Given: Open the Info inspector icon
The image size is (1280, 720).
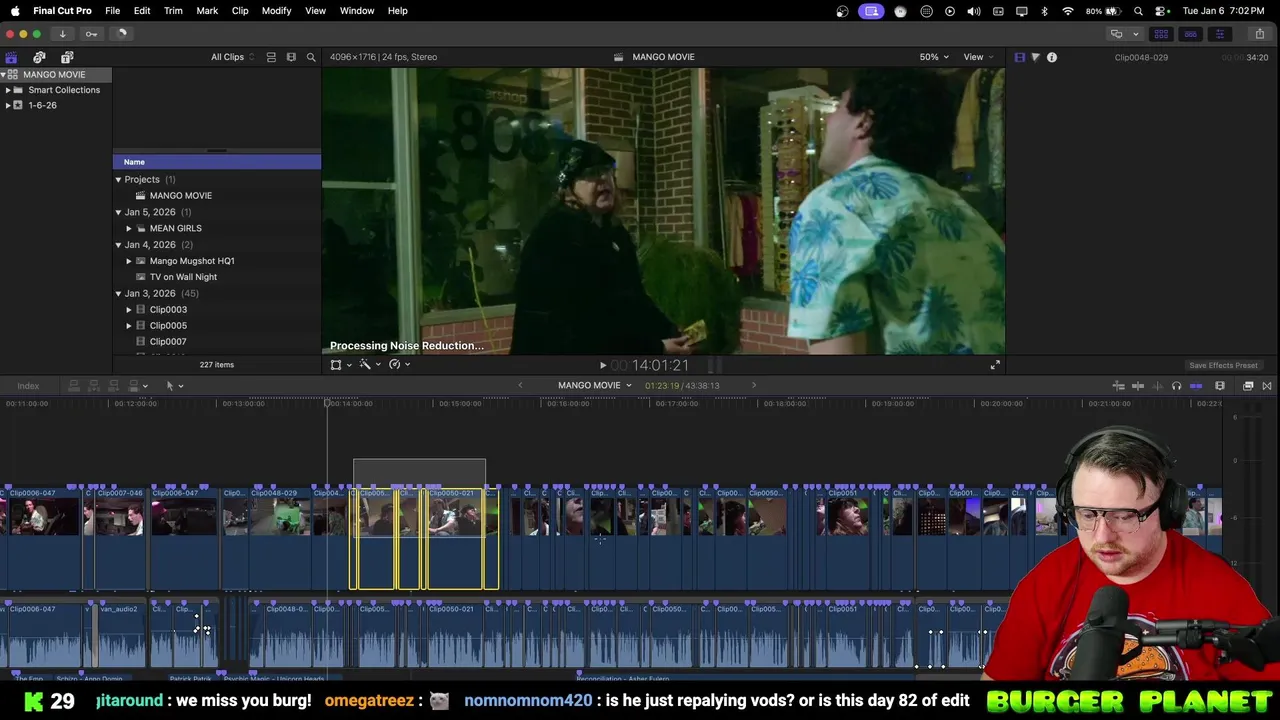Looking at the screenshot, I should click(x=1052, y=57).
